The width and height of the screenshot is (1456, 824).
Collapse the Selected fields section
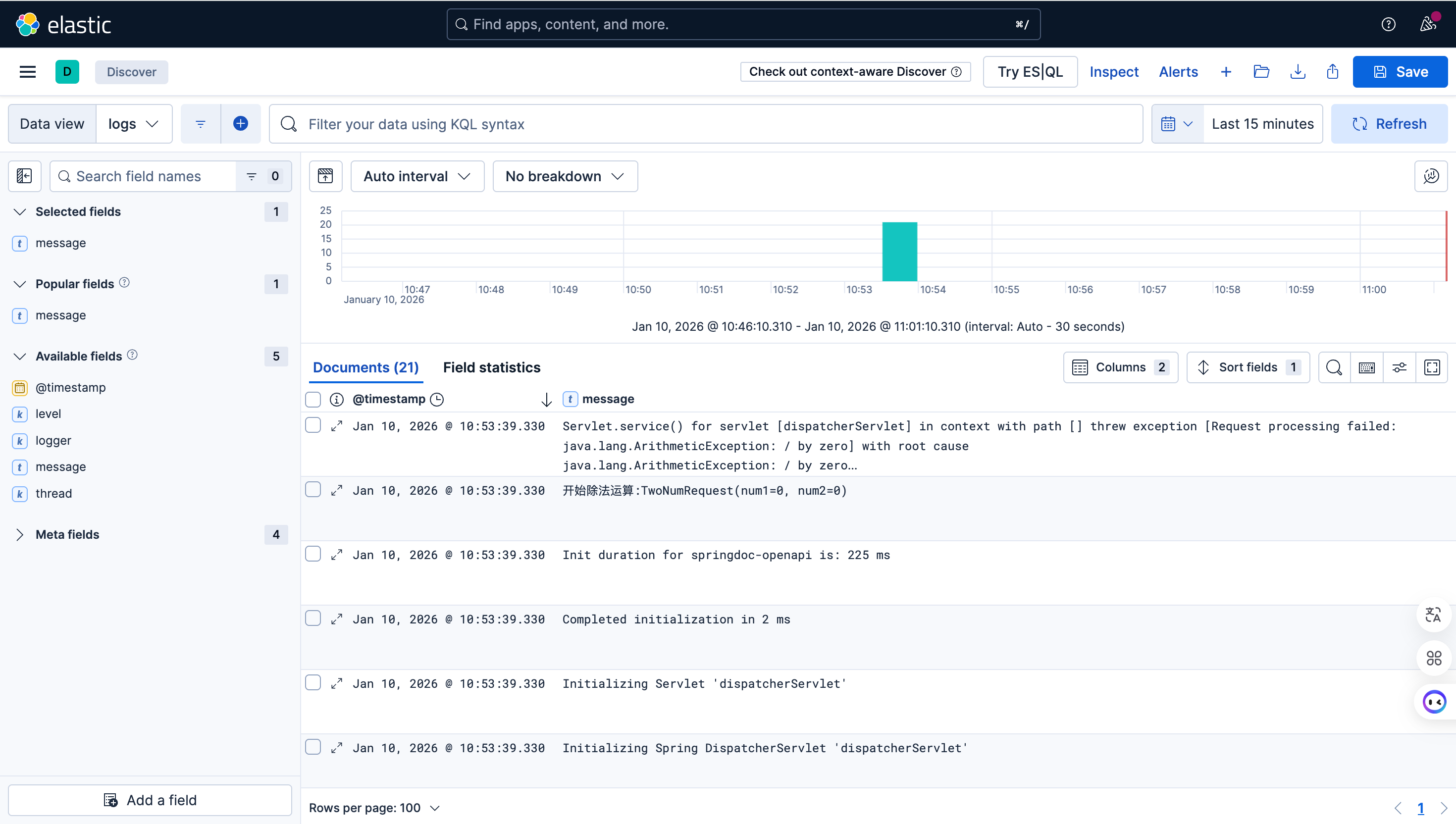pyautogui.click(x=20, y=211)
